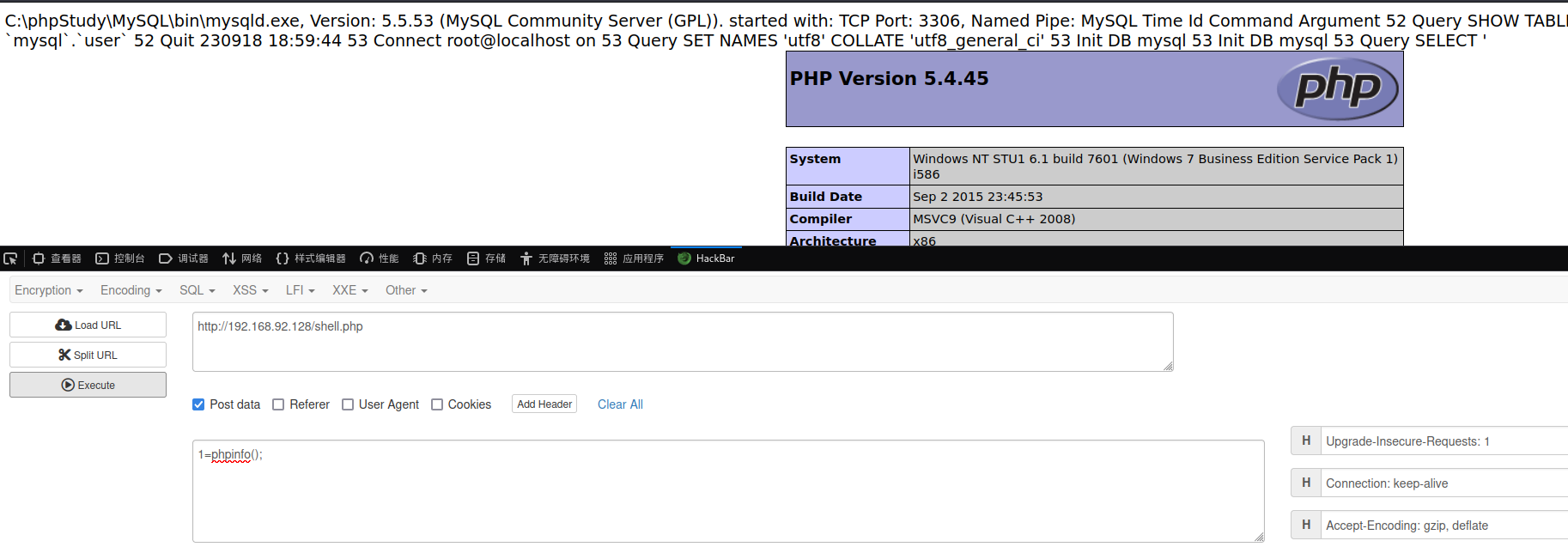Viewport: 1568px width, 547px height.
Task: Open the Style Editor (样式编辑器) panel
Action: pyautogui.click(x=311, y=258)
